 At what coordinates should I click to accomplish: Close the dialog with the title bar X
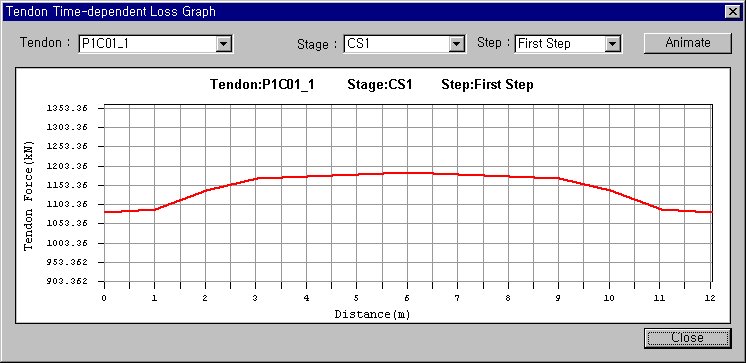[x=732, y=11]
